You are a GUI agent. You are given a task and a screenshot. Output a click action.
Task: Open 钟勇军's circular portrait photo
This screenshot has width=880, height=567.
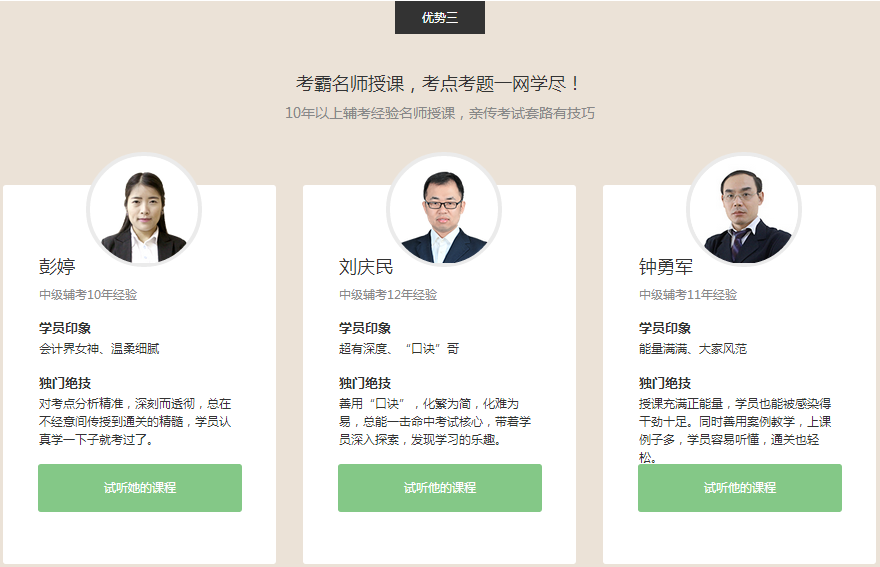[x=744, y=210]
